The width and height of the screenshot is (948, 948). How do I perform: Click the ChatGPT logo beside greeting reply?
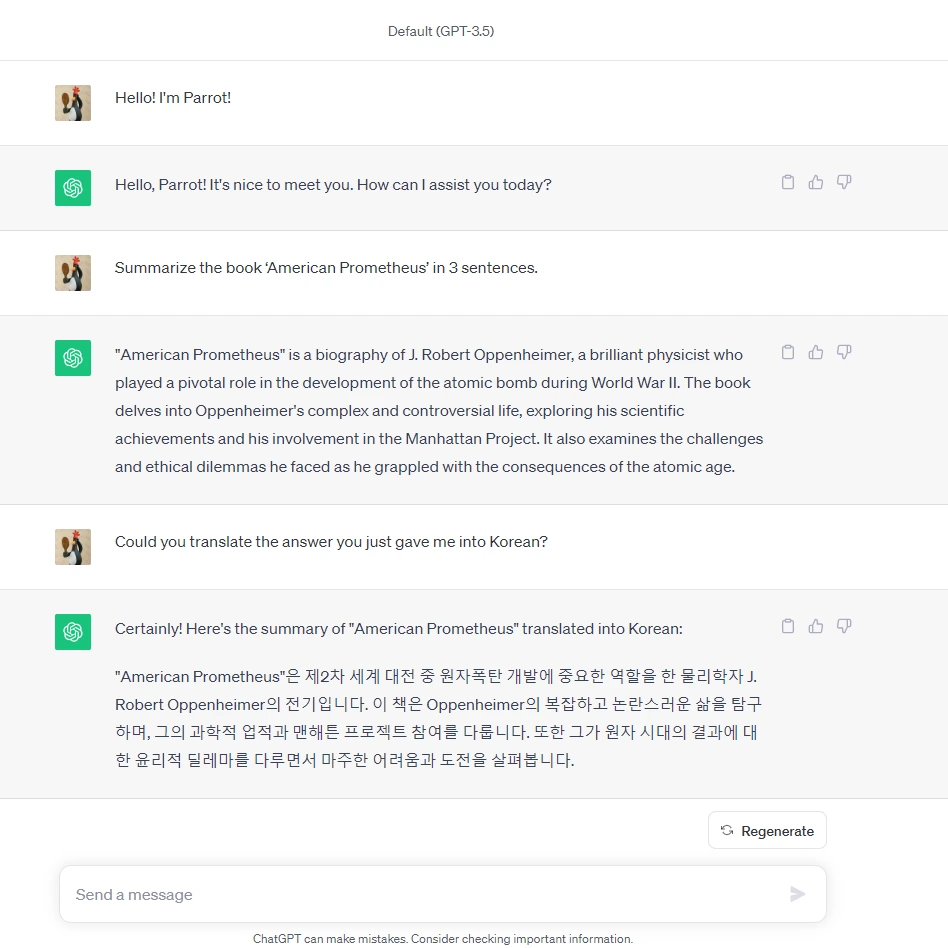pyautogui.click(x=73, y=188)
